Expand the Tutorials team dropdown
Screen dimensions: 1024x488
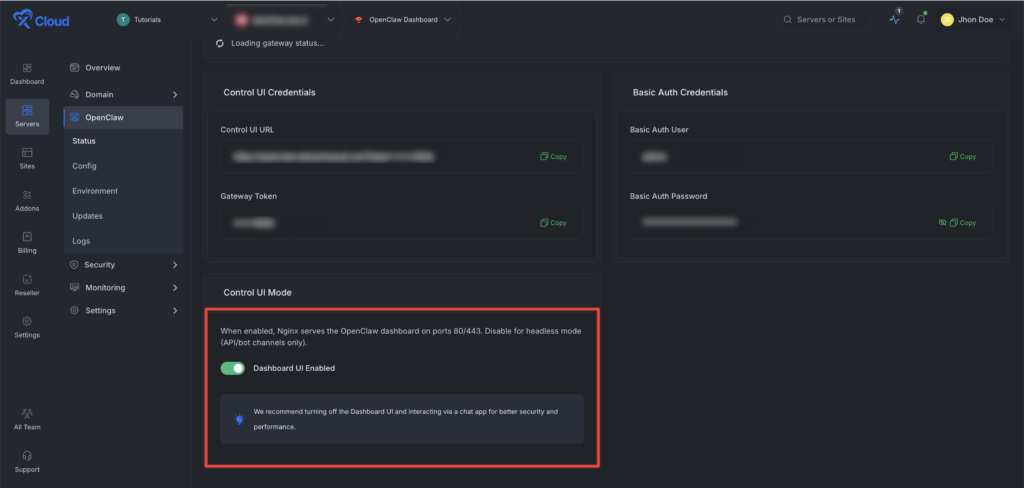(x=167, y=19)
